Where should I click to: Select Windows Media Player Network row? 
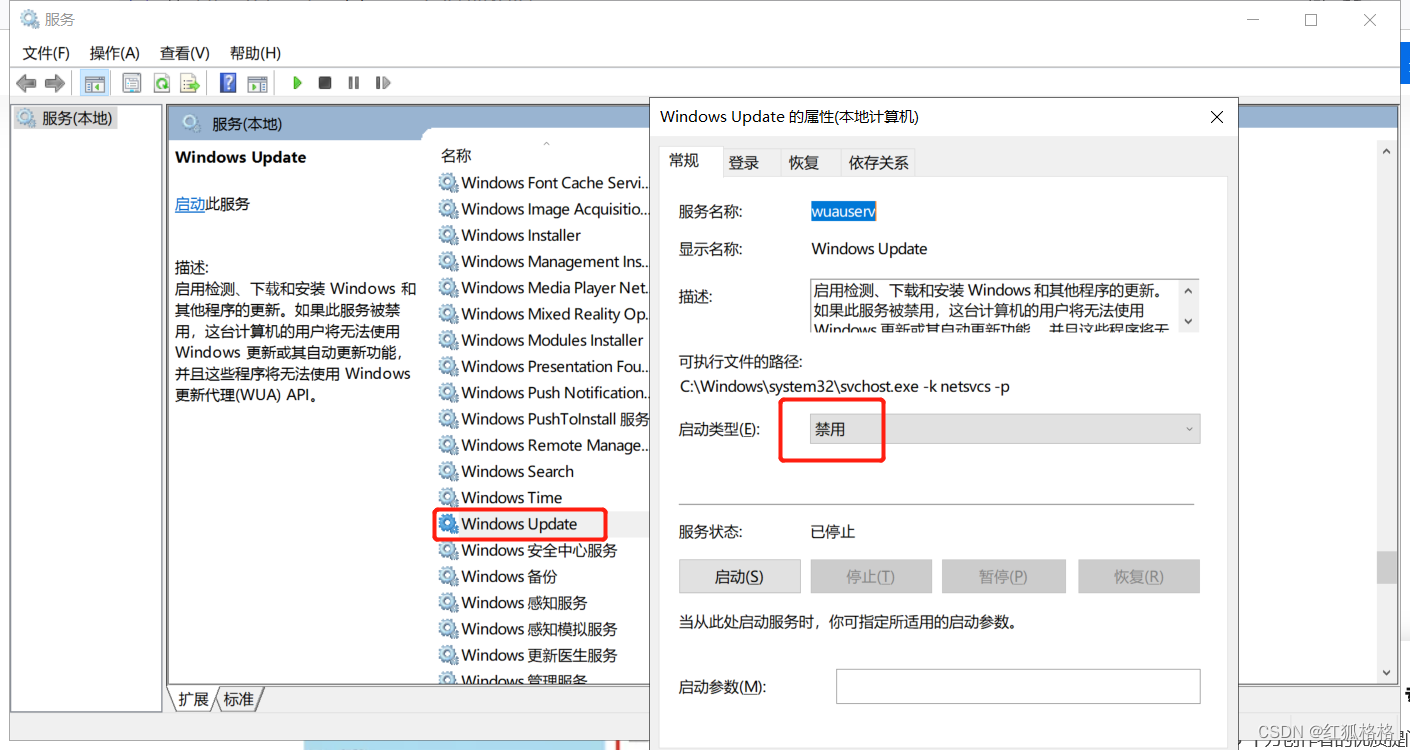tap(543, 287)
